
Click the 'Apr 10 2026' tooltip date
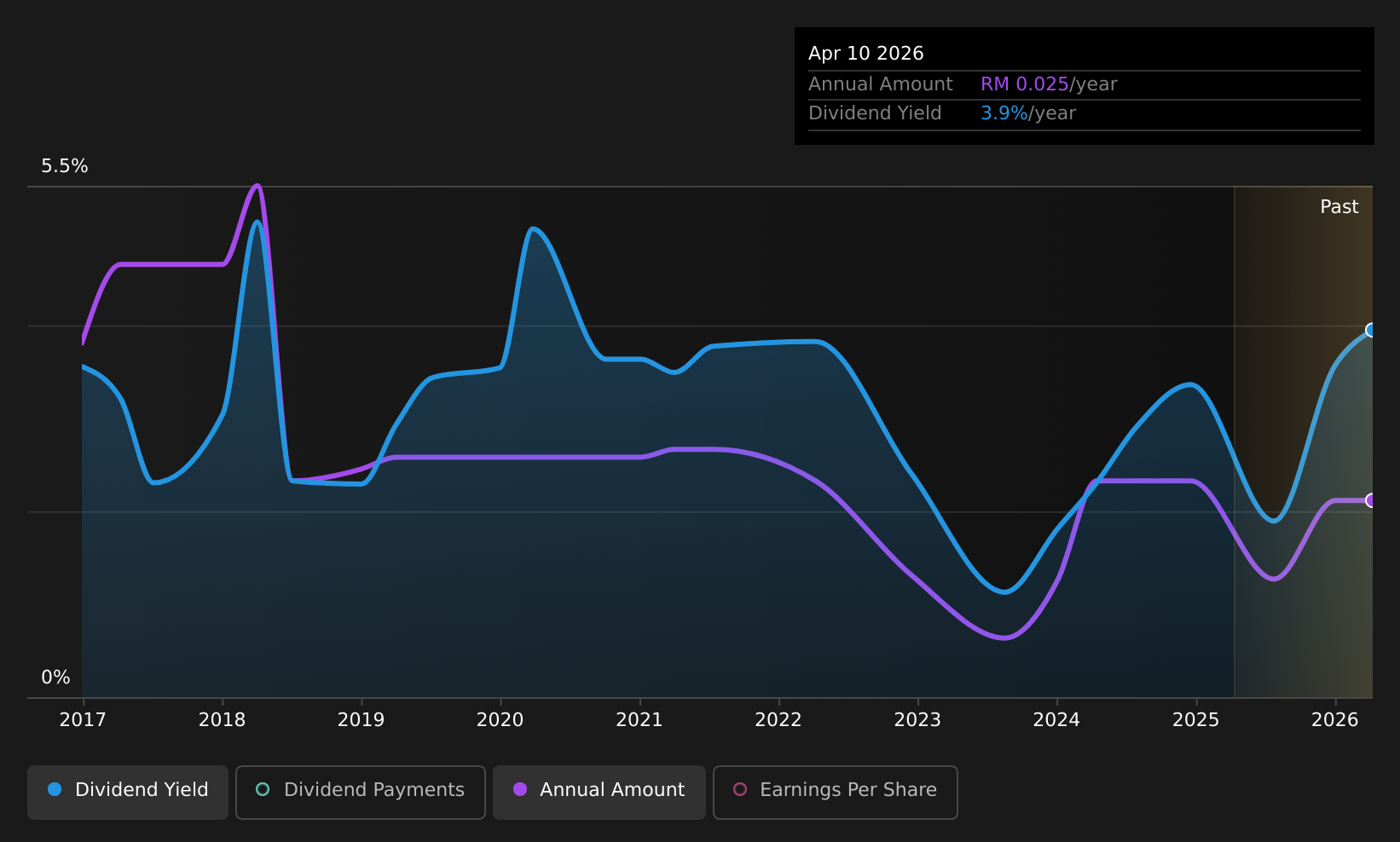pyautogui.click(x=865, y=54)
